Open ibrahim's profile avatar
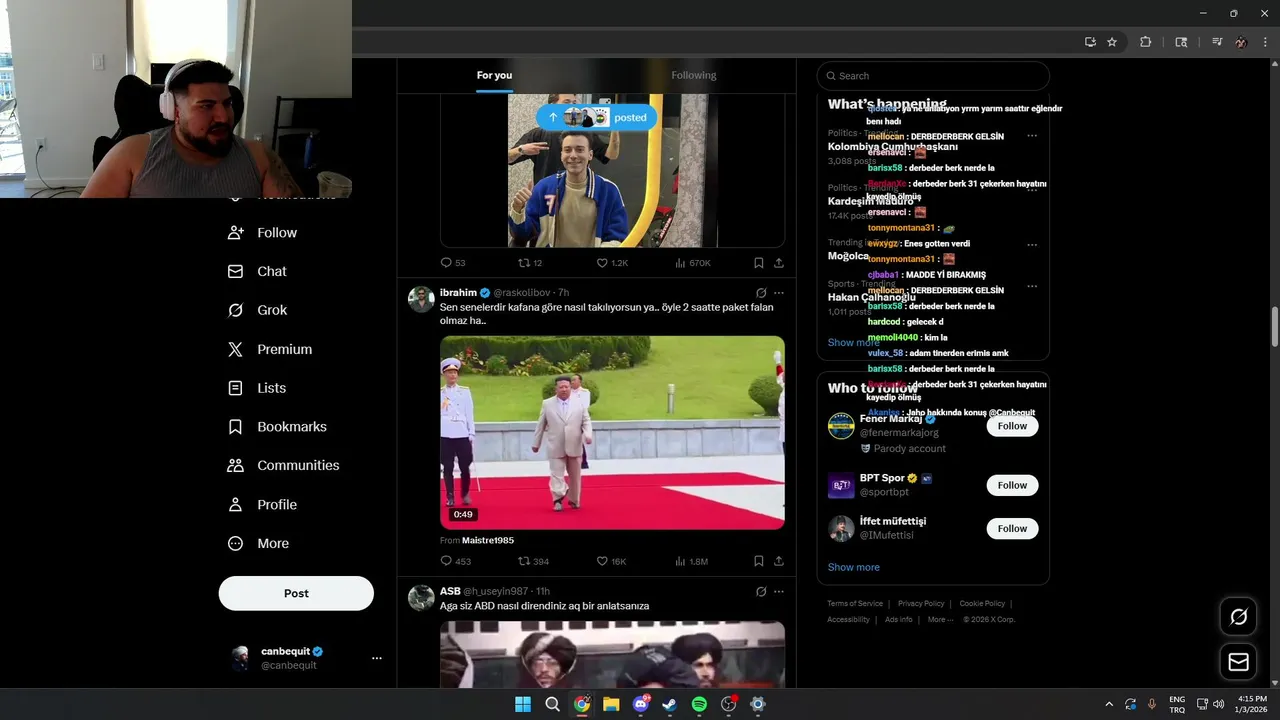Screen dimensions: 1280x720 421,299
